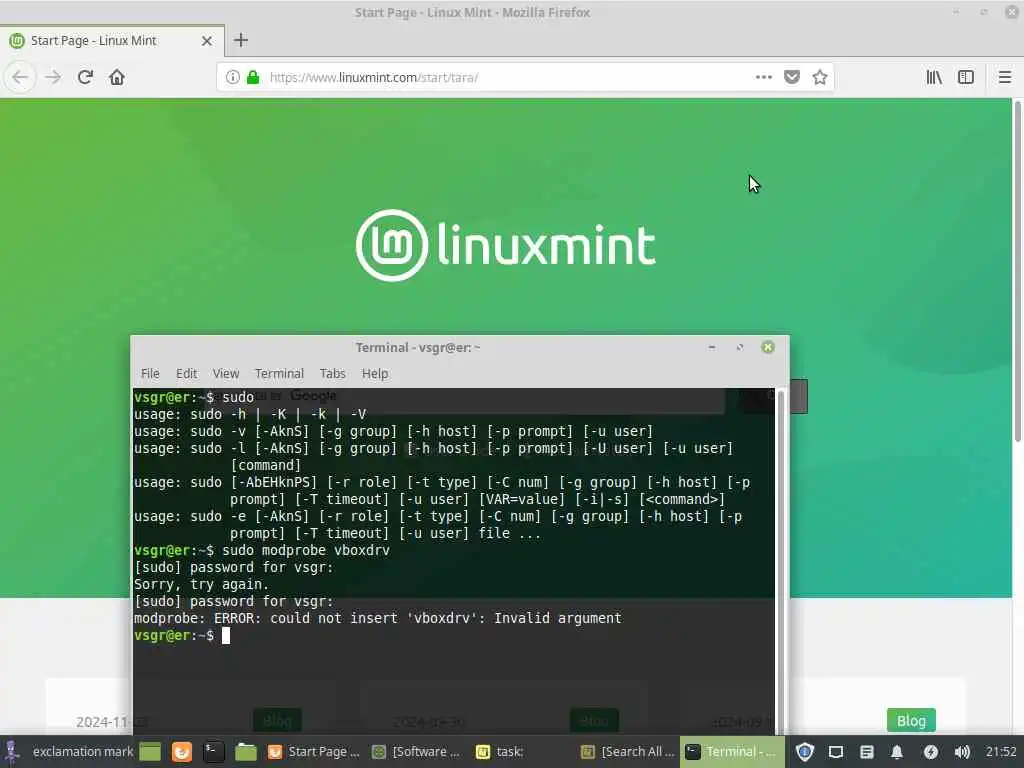
Task: Open the Tabs menu in Terminal
Action: click(x=332, y=374)
